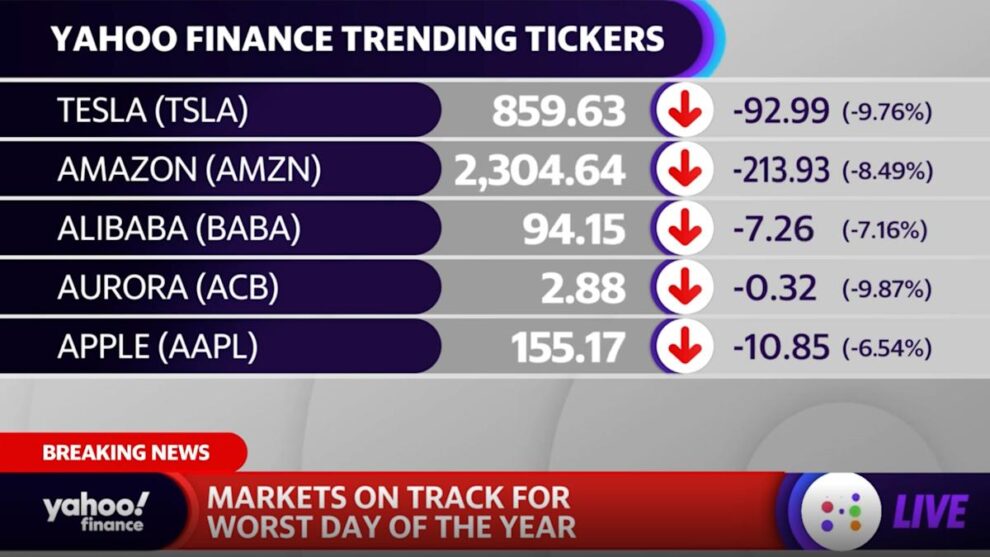Click Apple's change value -10.85
The width and height of the screenshot is (990, 557).
pos(780,347)
